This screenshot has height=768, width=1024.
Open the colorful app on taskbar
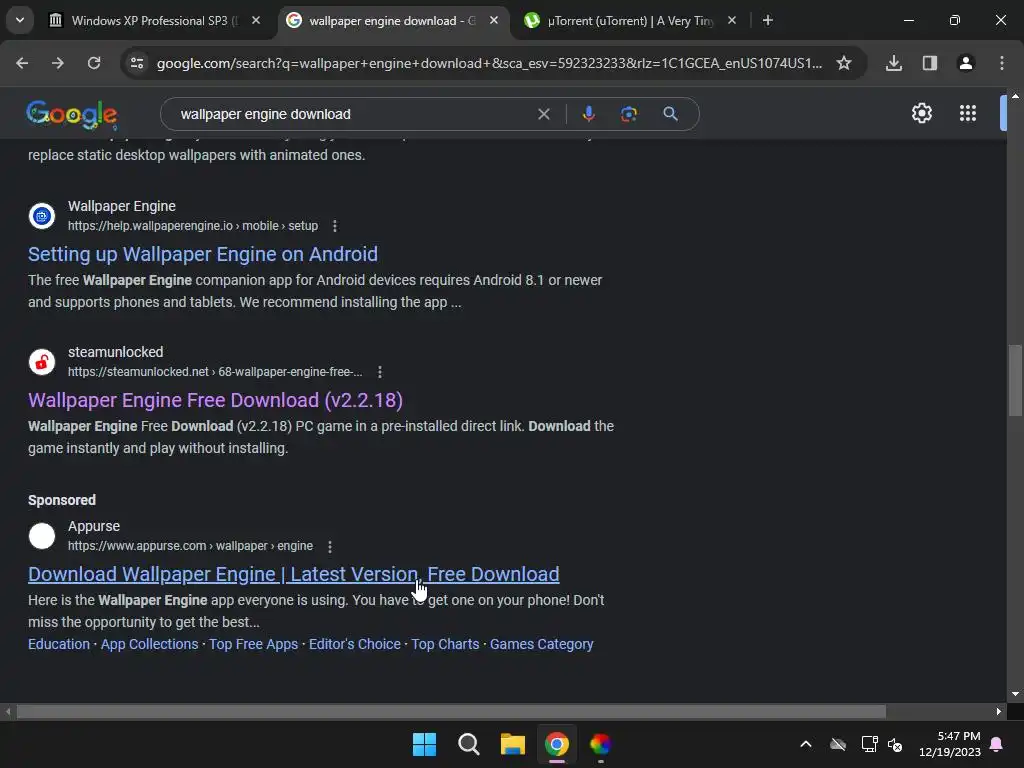pos(601,744)
